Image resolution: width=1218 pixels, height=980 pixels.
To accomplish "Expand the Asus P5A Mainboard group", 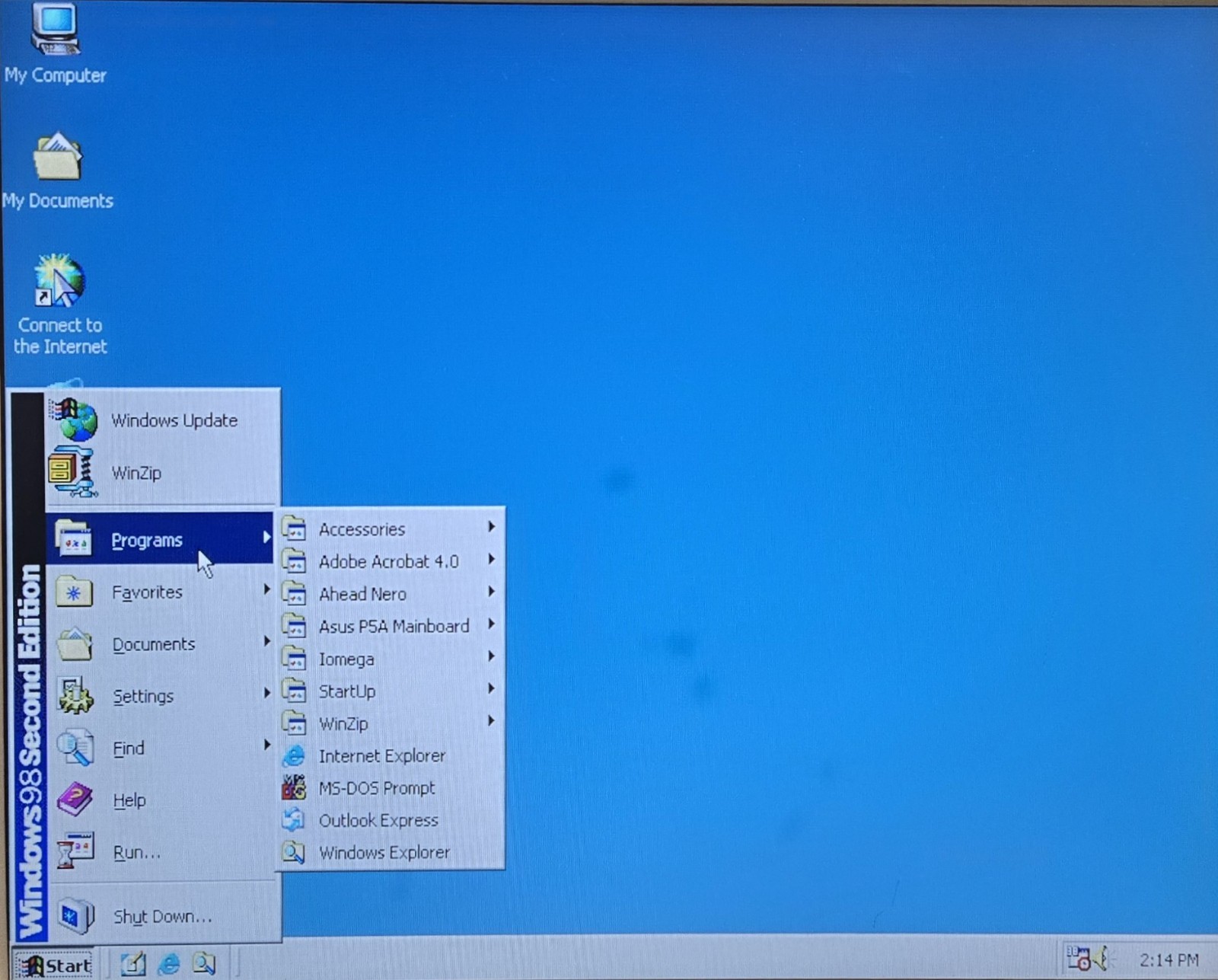I will [389, 626].
